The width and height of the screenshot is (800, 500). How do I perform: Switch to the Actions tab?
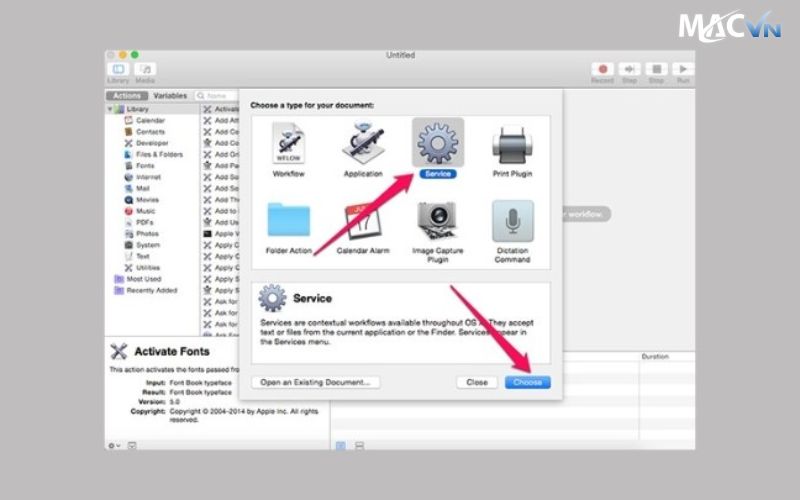127,96
